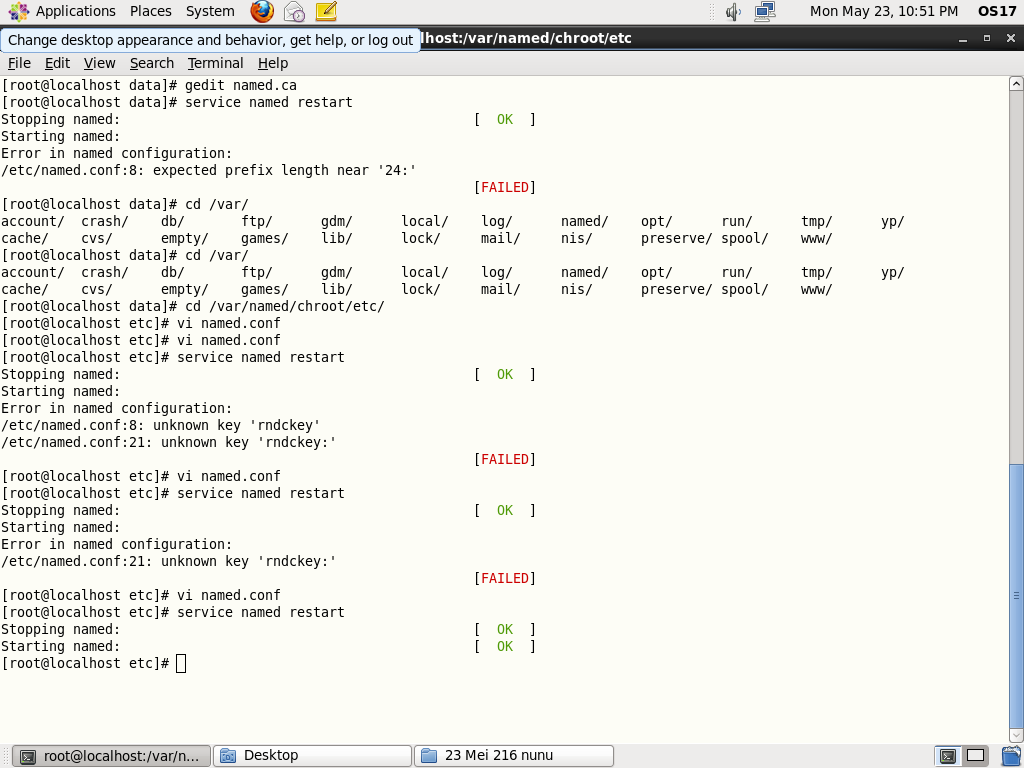Click the scrollbar down arrow
Screen dimensions: 1024x768
click(1016, 736)
